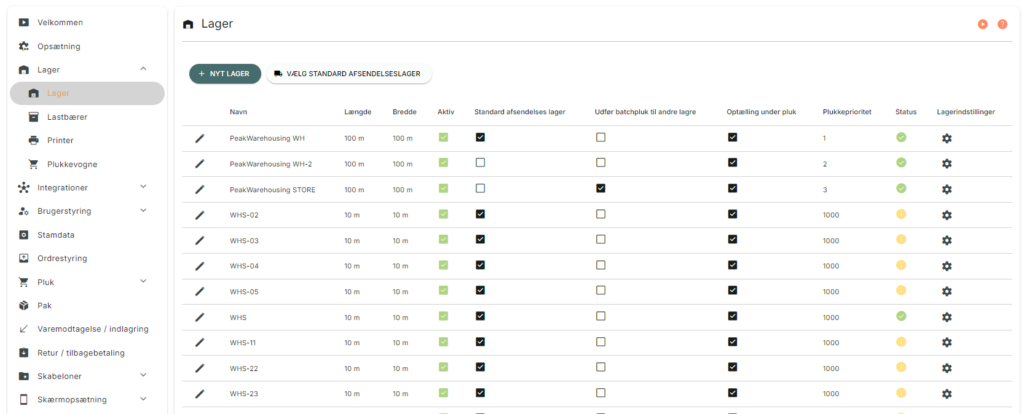Image resolution: width=1024 pixels, height=414 pixels.
Task: Open gear settings for WHS-23
Action: (946, 394)
